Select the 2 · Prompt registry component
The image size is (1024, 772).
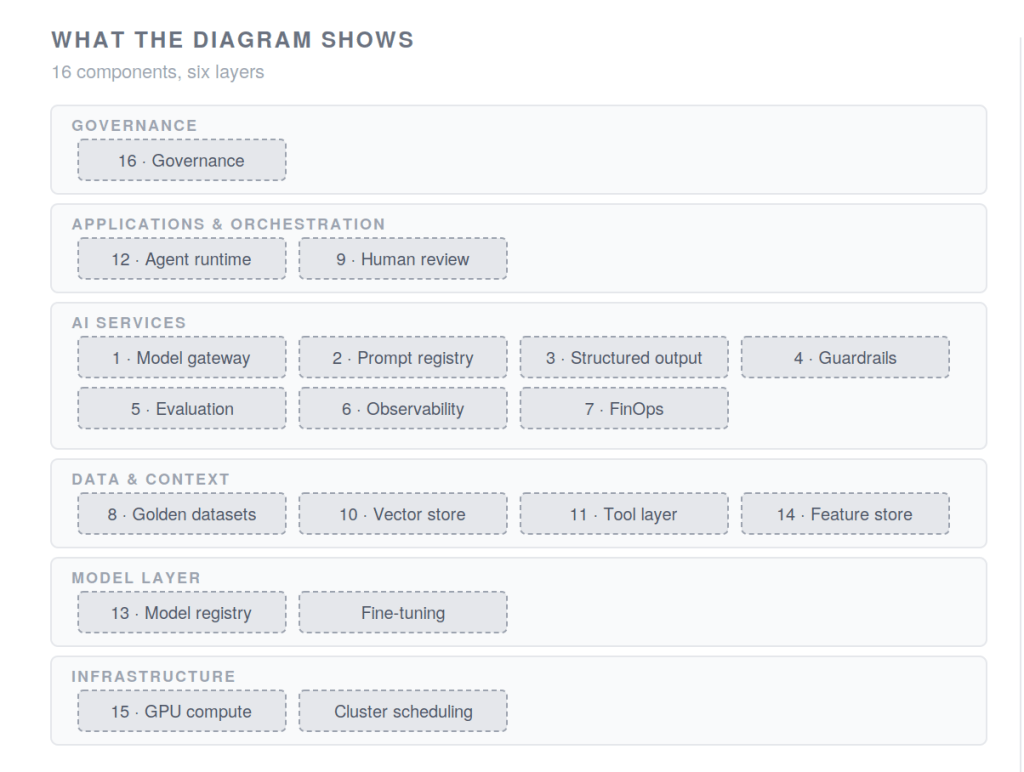pyautogui.click(x=403, y=357)
